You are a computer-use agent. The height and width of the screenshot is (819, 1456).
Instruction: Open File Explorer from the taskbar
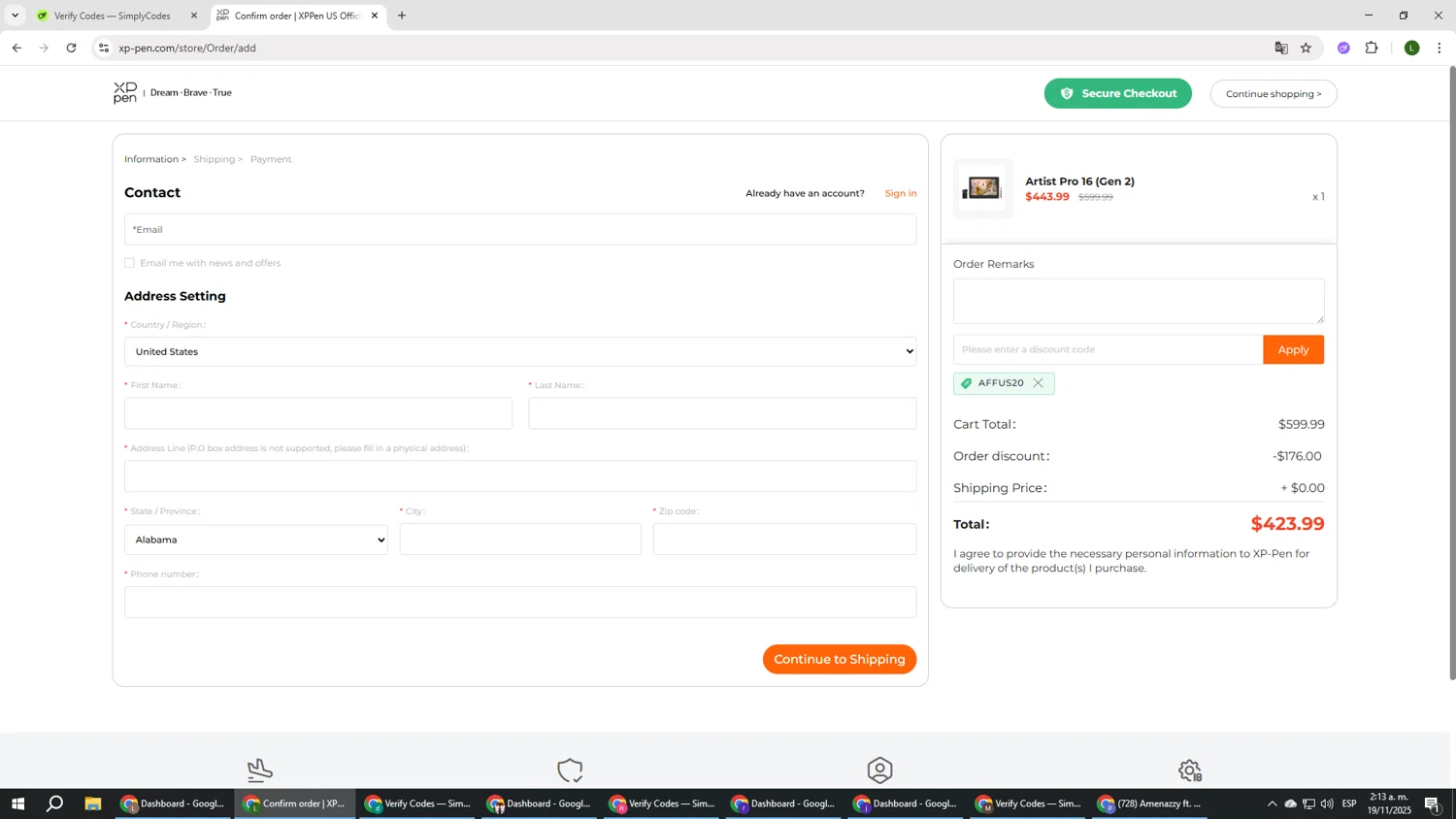[x=93, y=803]
